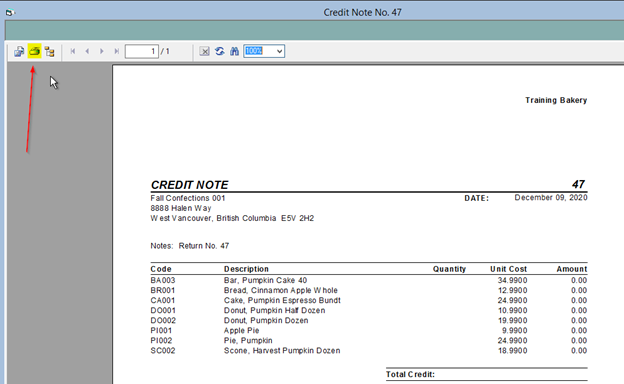Viewport: 624px width, 384px height.
Task: Click the Stop Loading icon
Action: point(205,51)
